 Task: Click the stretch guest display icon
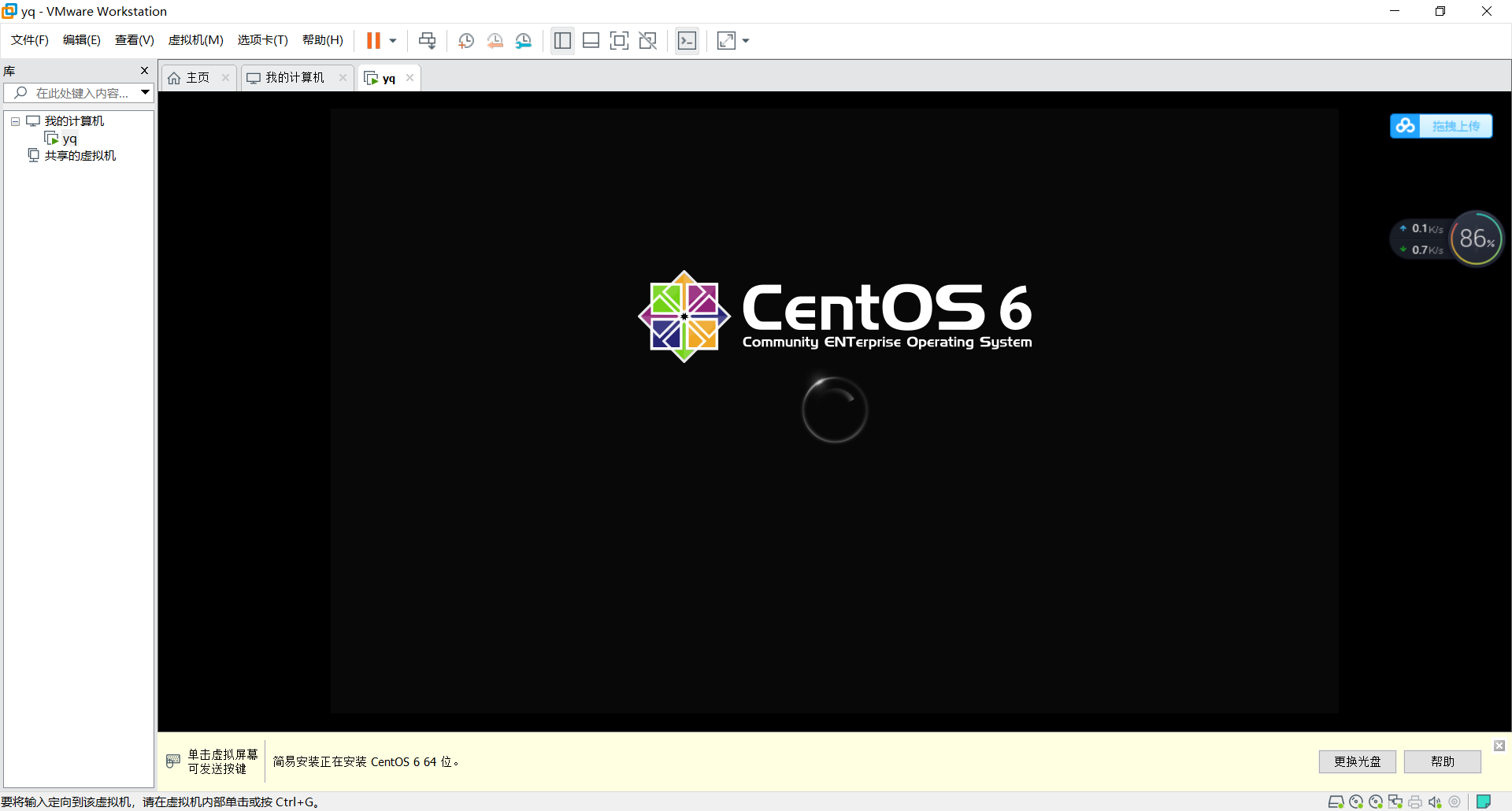(726, 41)
